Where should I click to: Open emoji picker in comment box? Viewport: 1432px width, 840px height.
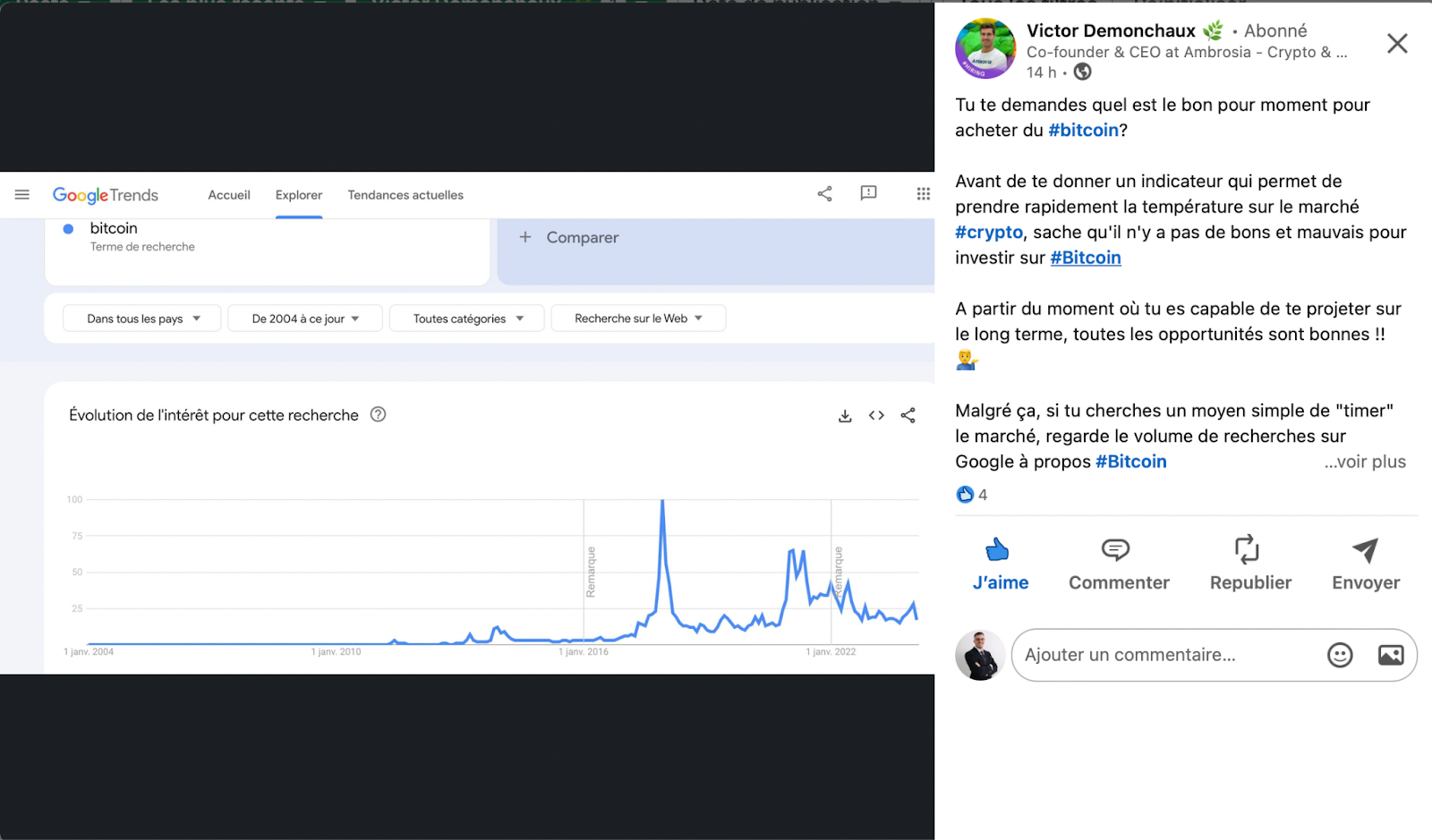coord(1339,655)
